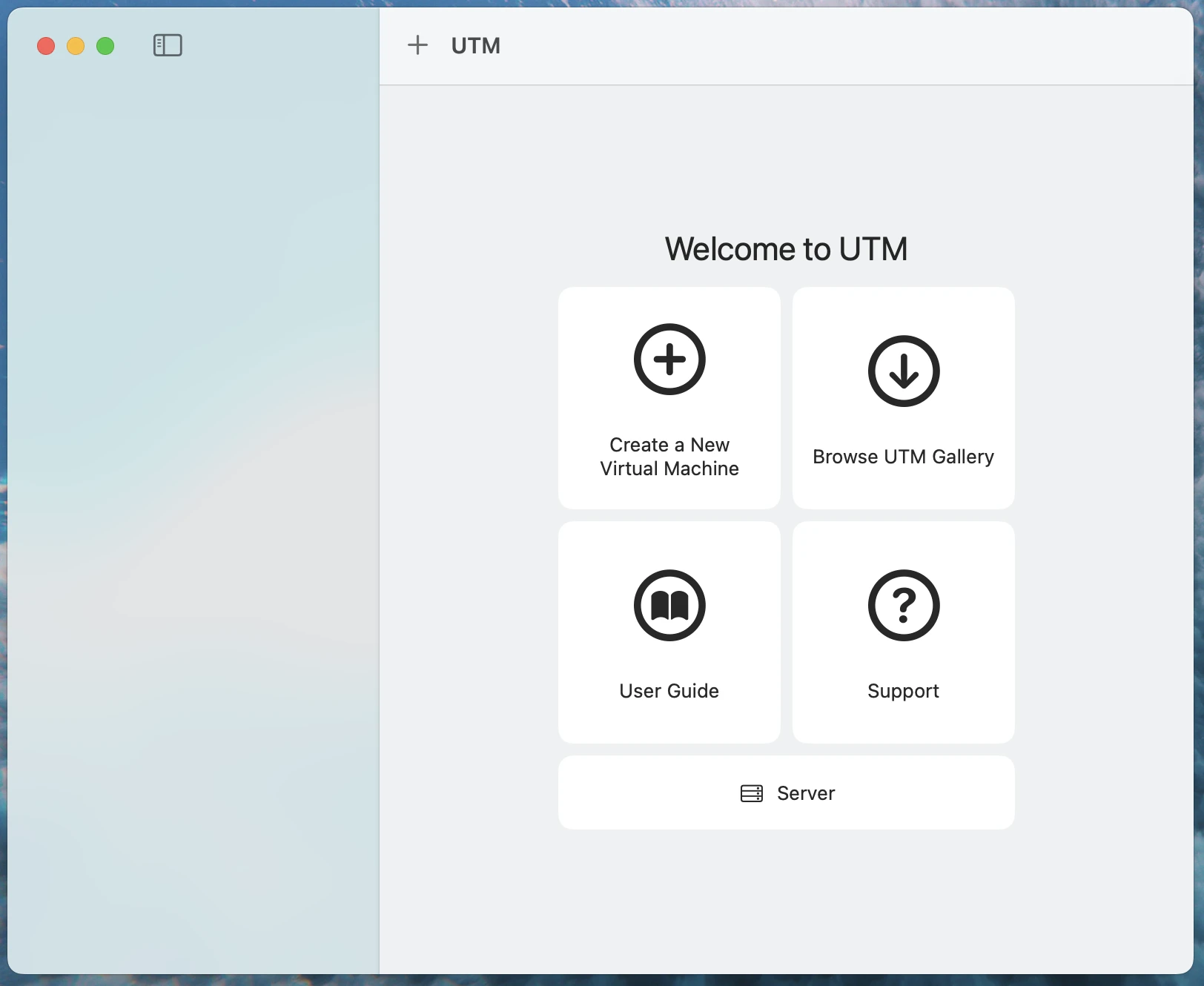This screenshot has width=1204, height=986.
Task: Click the plus icon to add VM
Action: [418, 45]
